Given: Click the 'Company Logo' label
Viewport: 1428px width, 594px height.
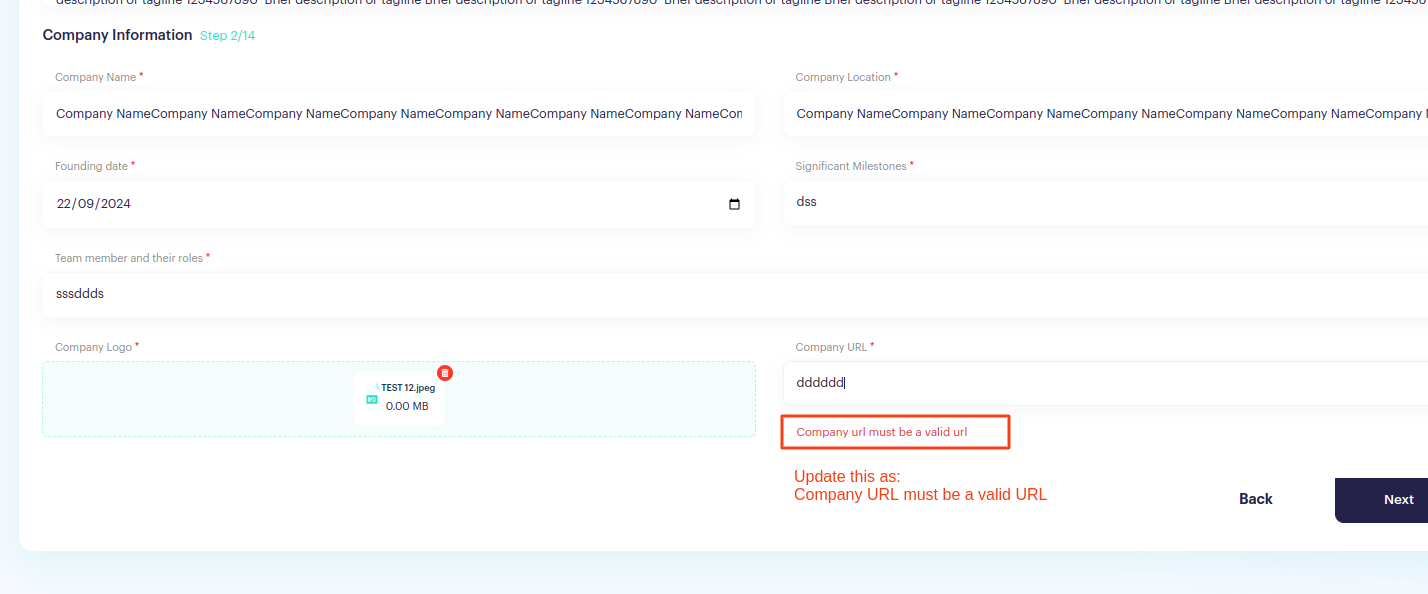Looking at the screenshot, I should pos(93,347).
